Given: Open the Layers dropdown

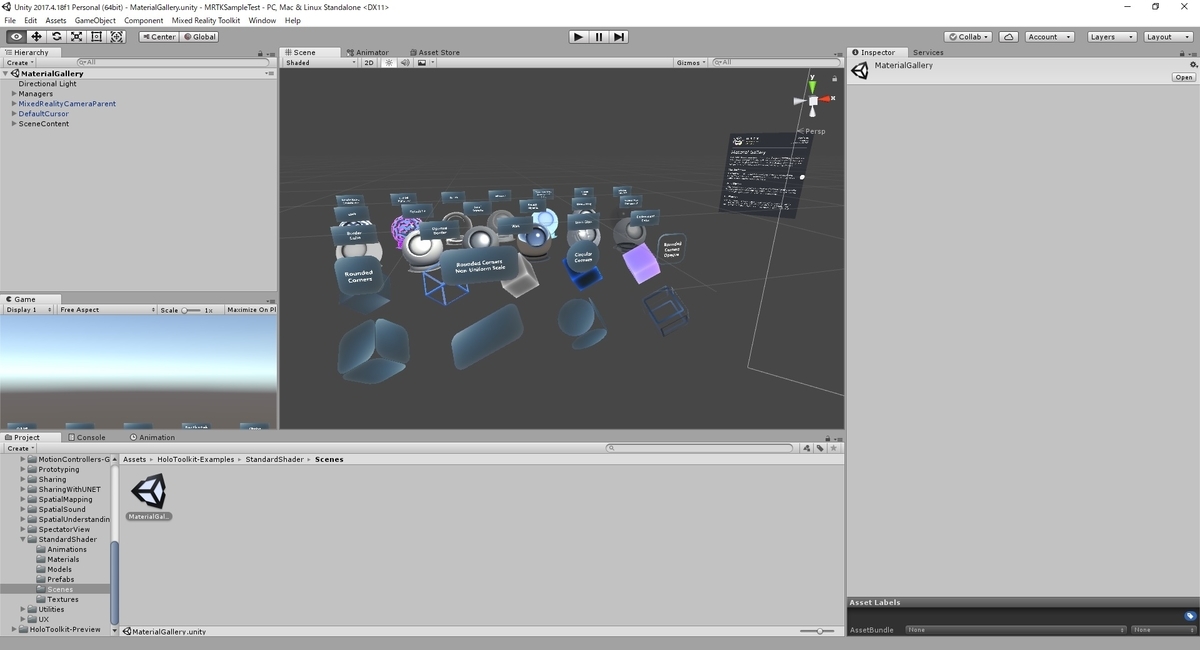Looking at the screenshot, I should click(x=1111, y=37).
